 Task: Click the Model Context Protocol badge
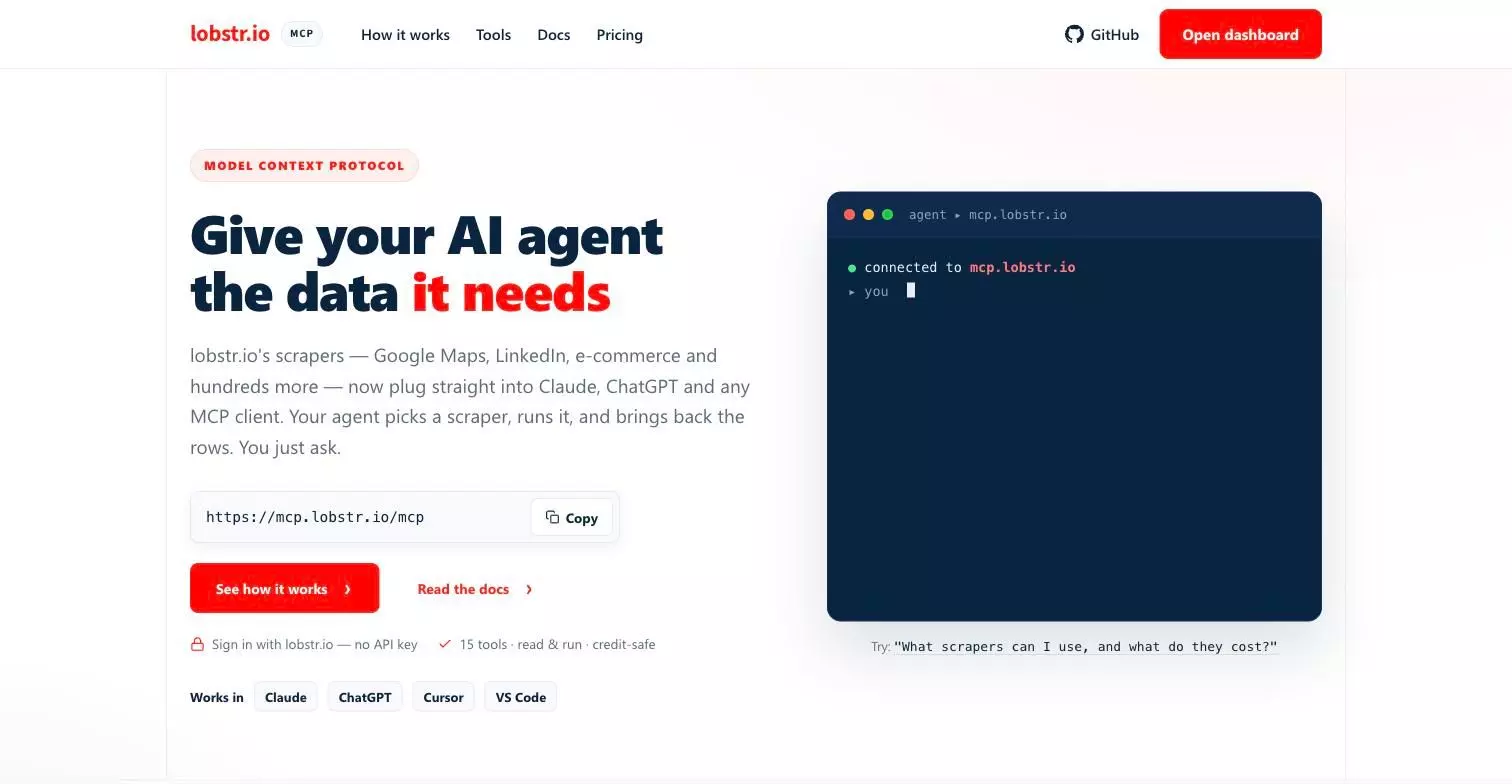point(304,166)
